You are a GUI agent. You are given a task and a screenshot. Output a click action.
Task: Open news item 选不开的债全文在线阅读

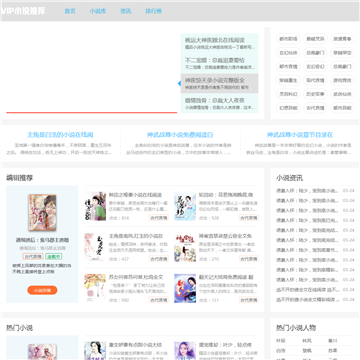tap(308, 290)
